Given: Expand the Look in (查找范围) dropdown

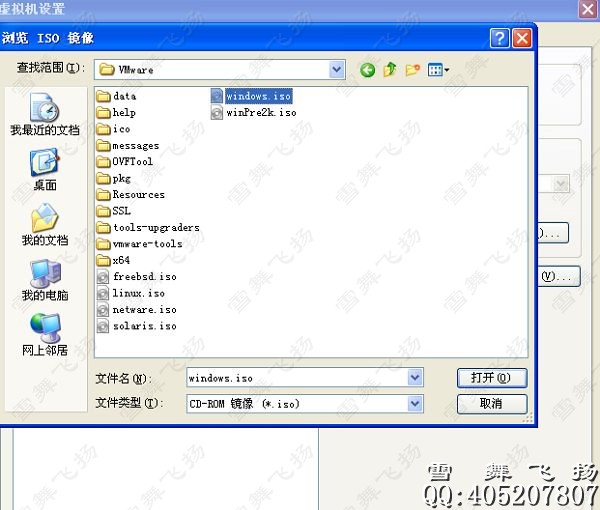Looking at the screenshot, I should coord(337,70).
